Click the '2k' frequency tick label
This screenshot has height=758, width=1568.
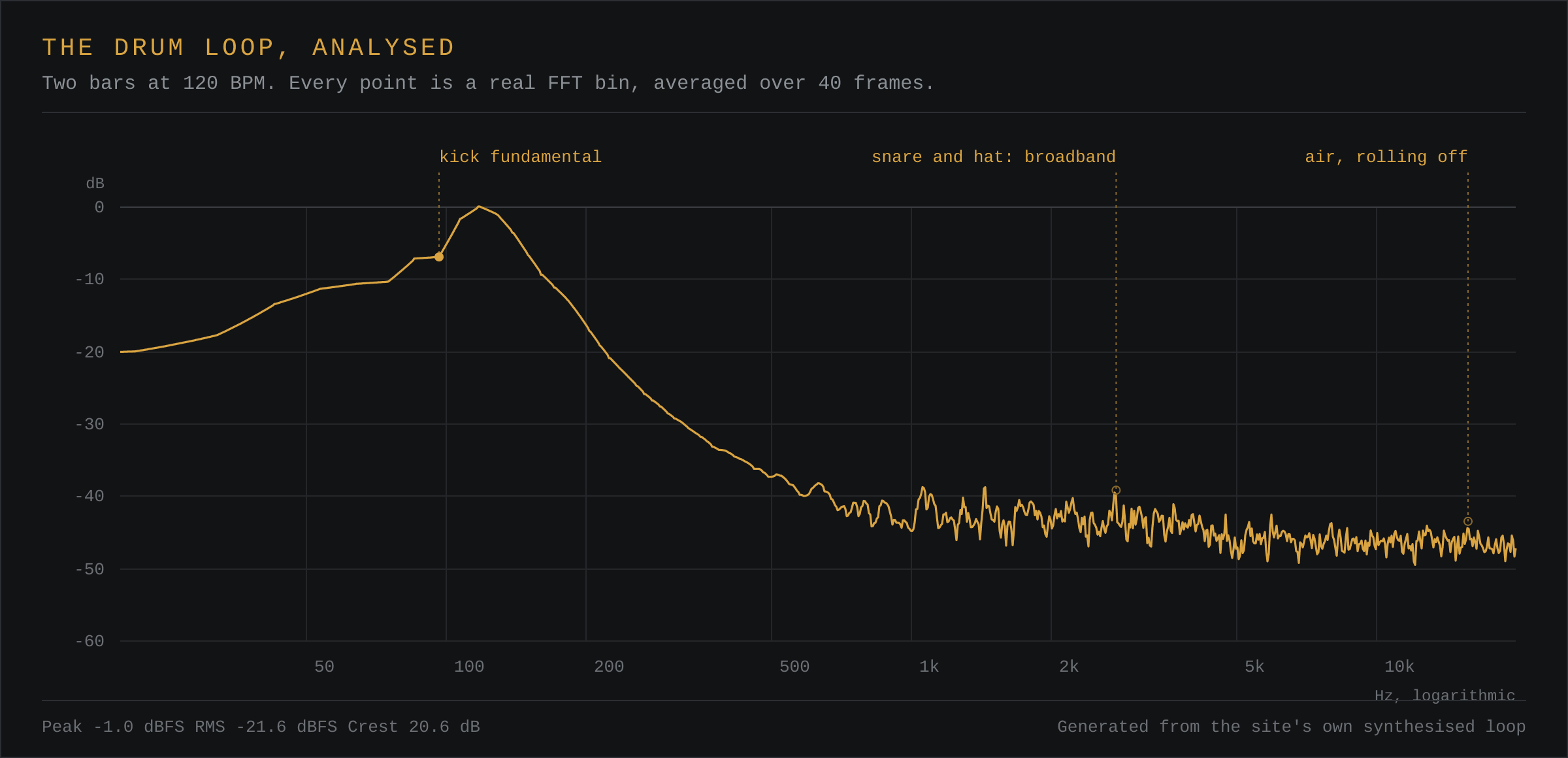(x=1069, y=667)
